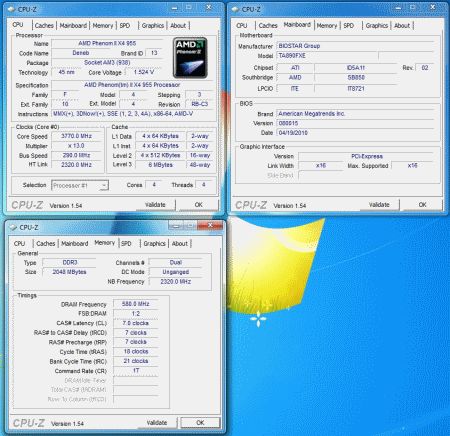Select the CPU tab in the Memory window

(x=19, y=244)
